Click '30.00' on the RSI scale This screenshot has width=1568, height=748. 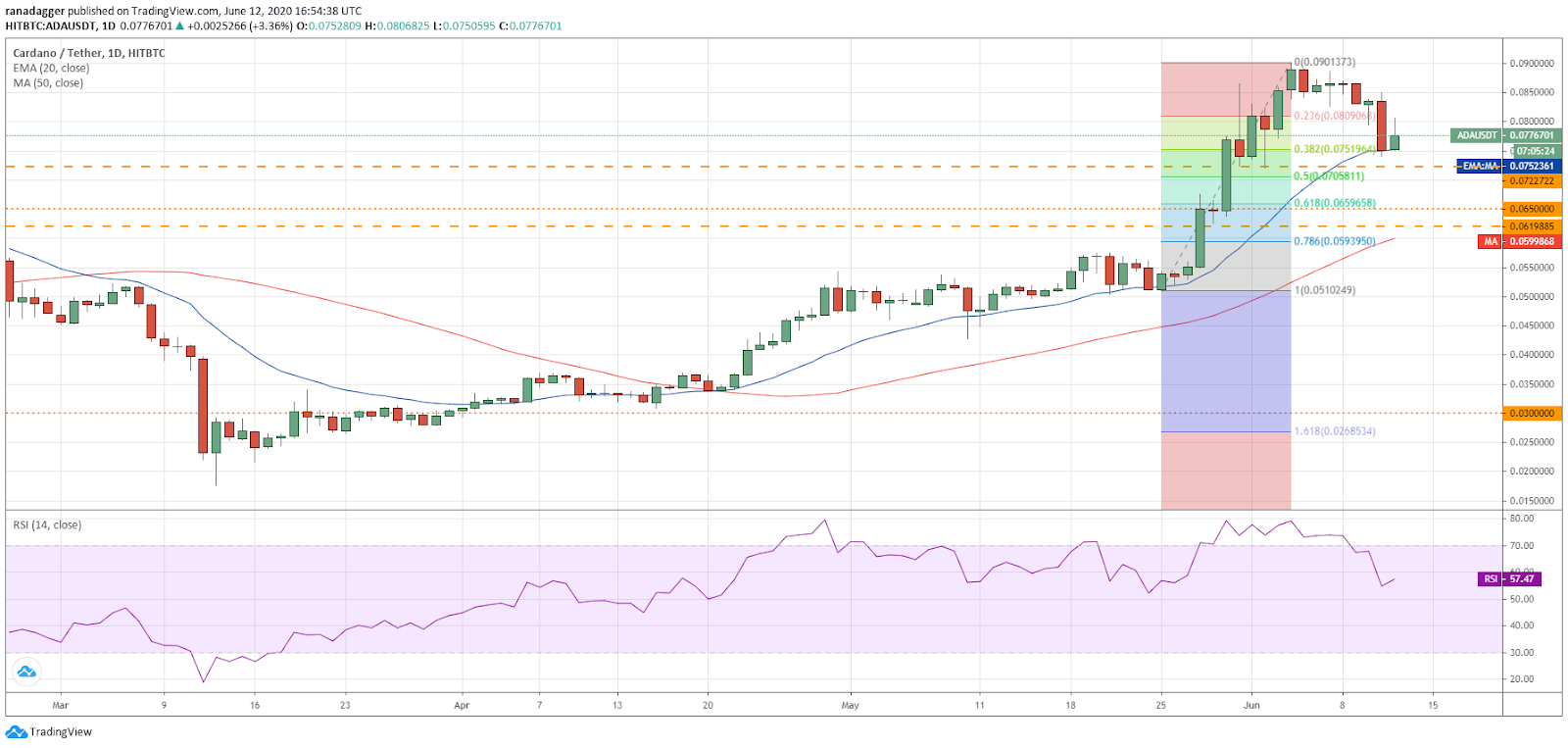click(1522, 653)
